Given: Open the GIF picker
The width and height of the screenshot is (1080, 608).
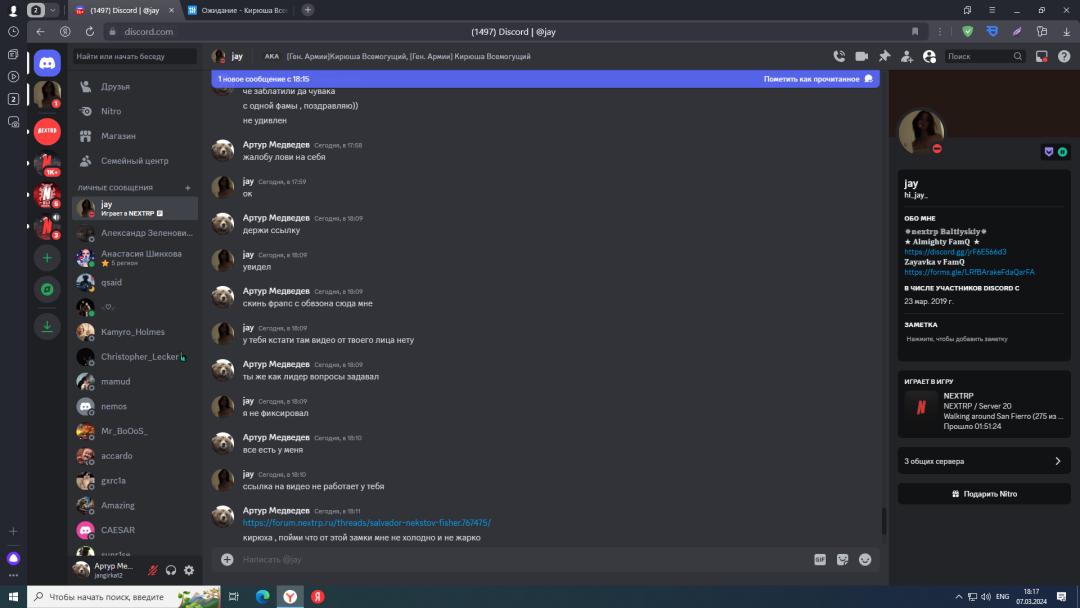Looking at the screenshot, I should (820, 560).
